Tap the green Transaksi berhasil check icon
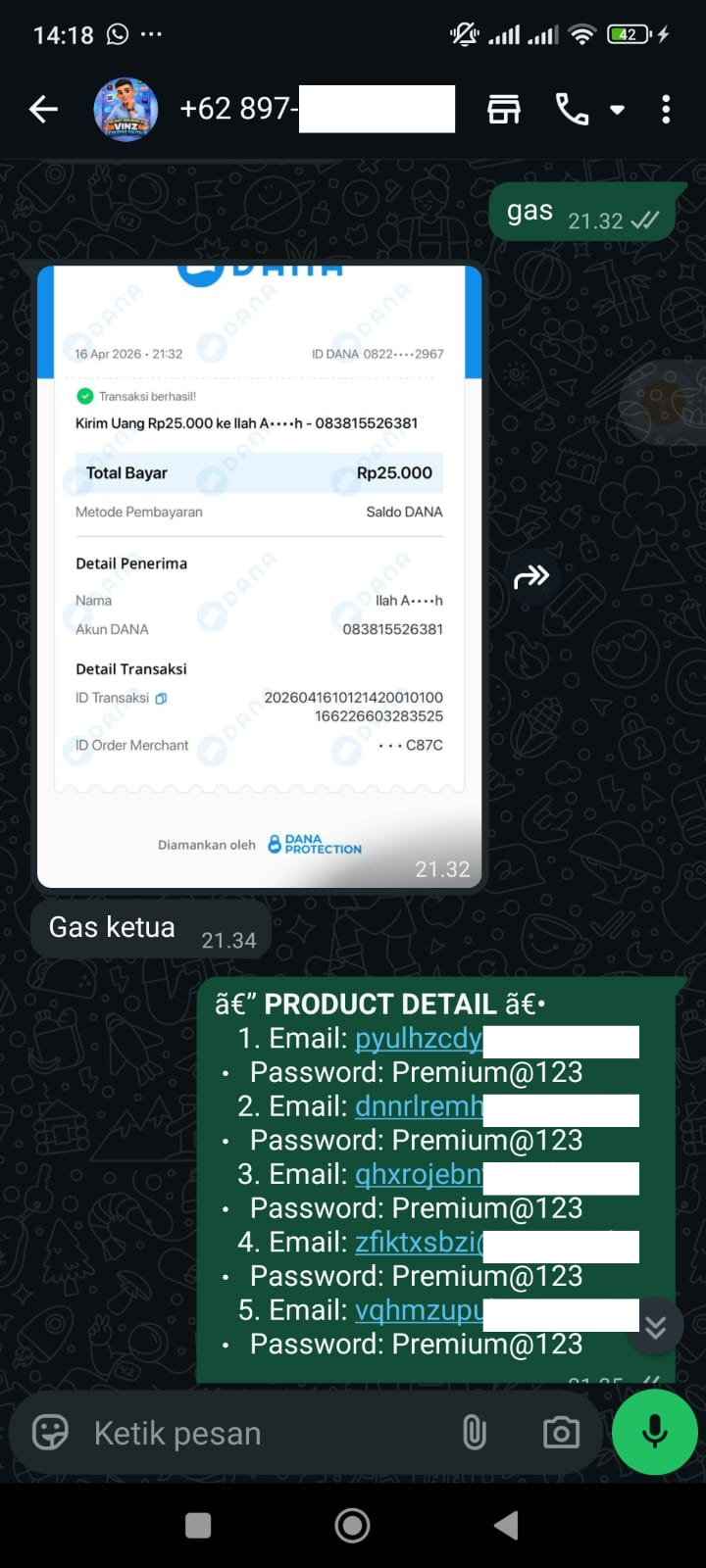The height and width of the screenshot is (1568, 706). pos(84,396)
